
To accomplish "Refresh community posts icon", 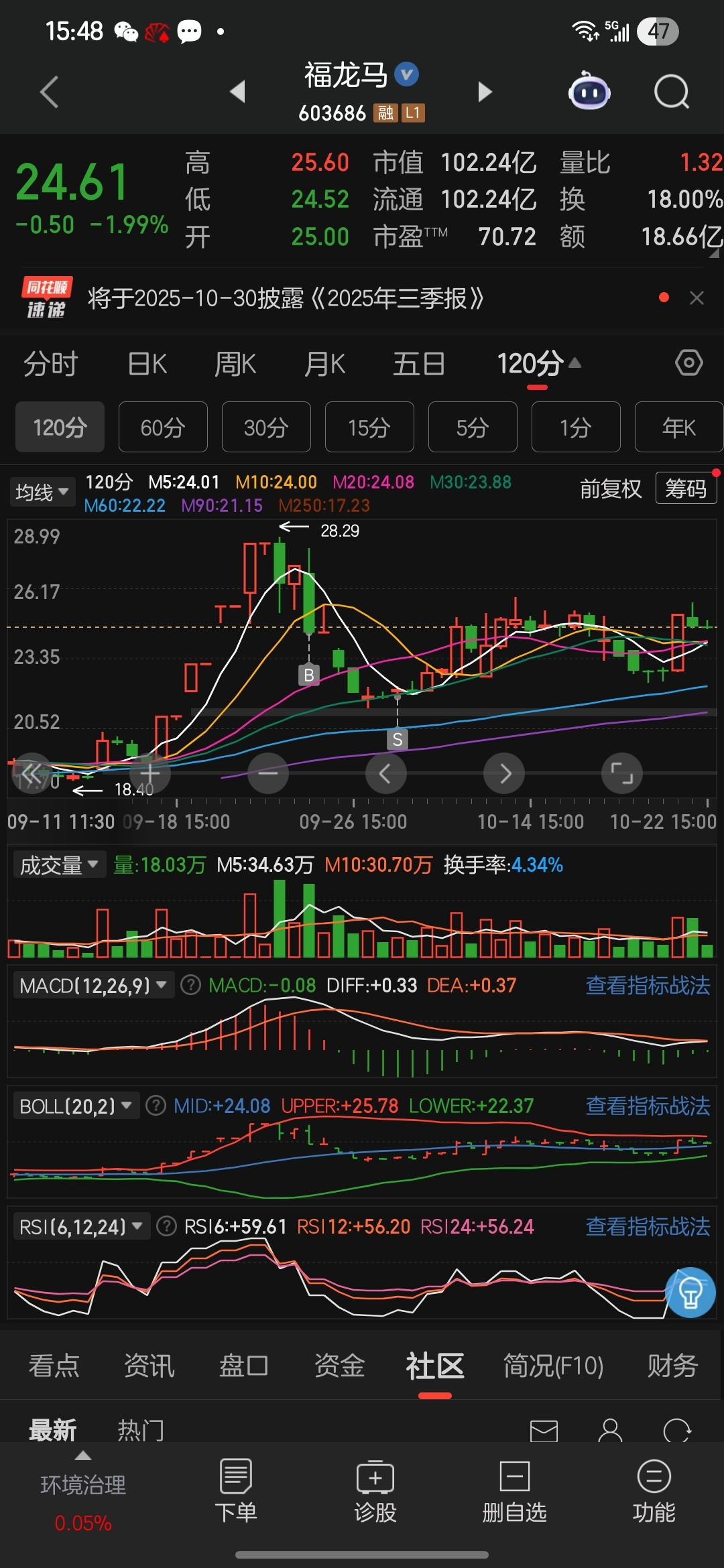I will (x=676, y=1431).
